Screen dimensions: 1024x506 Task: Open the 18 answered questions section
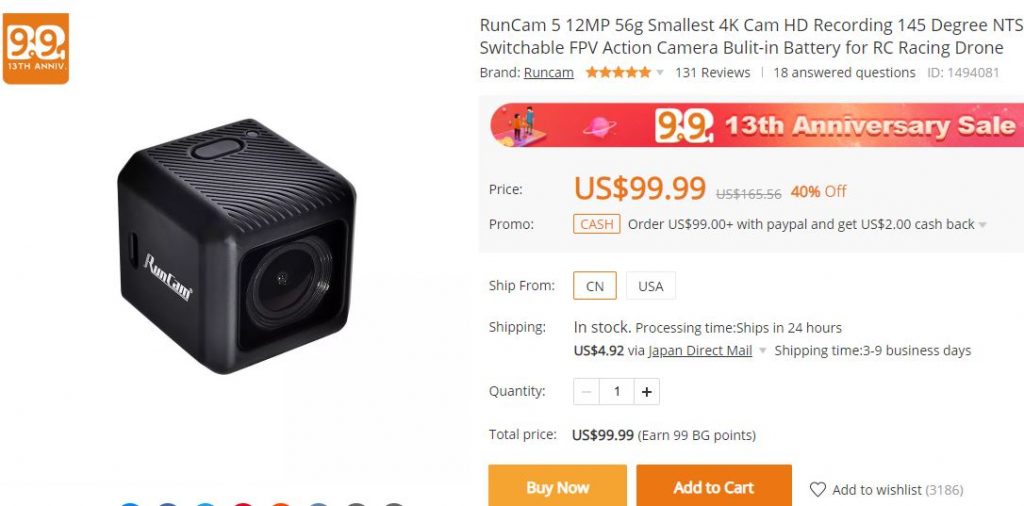click(x=844, y=72)
